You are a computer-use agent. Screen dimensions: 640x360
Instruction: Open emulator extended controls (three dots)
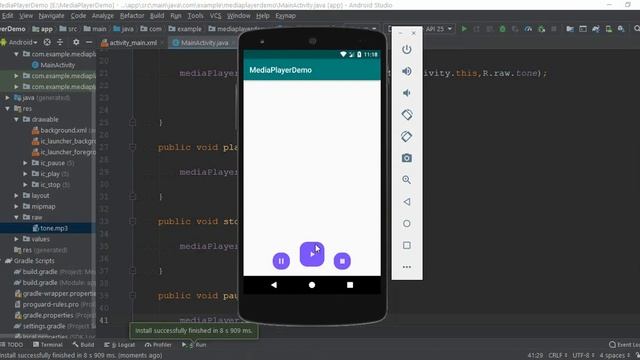tap(407, 267)
